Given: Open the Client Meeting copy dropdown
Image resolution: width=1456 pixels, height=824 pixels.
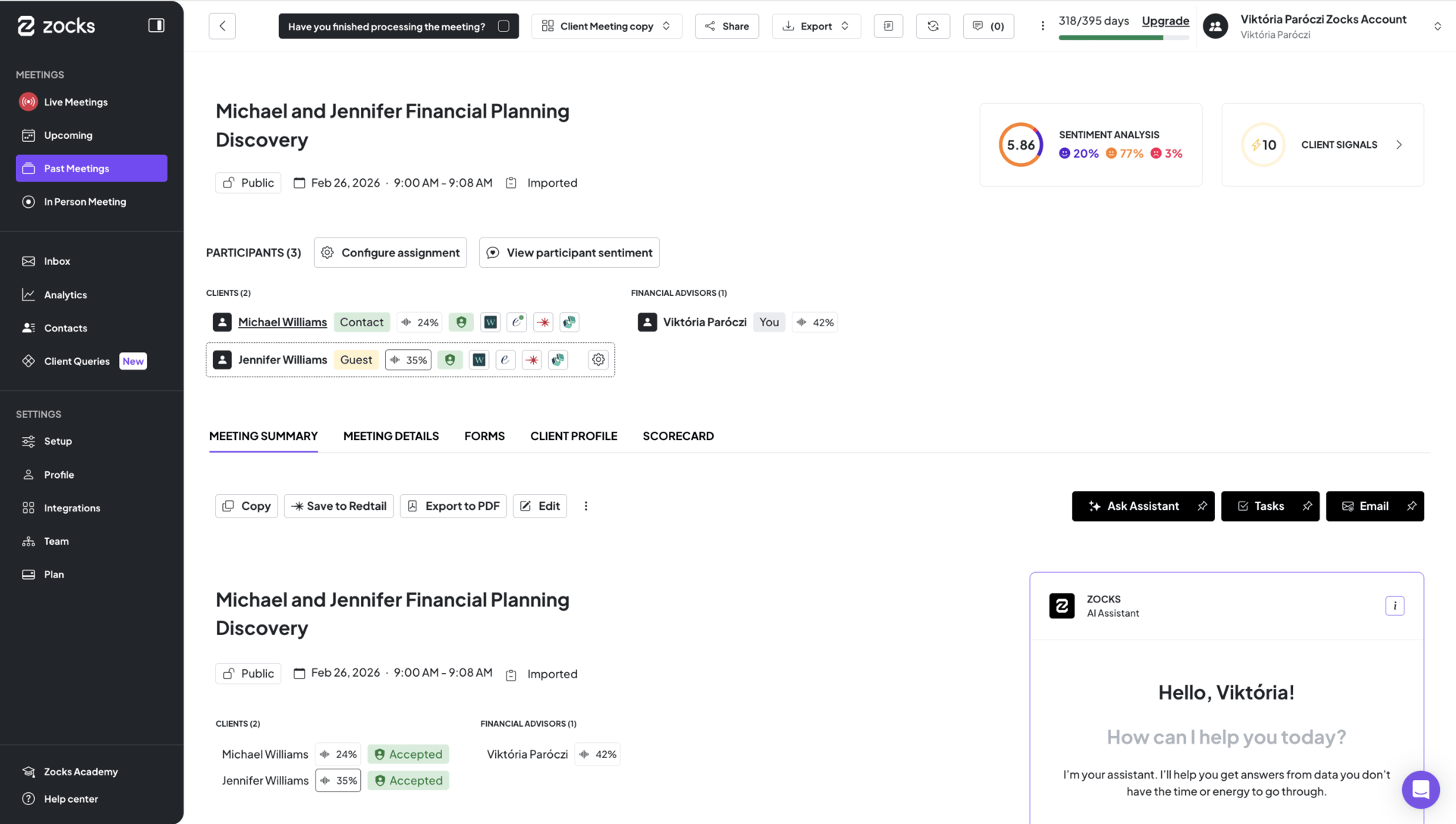Looking at the screenshot, I should pyautogui.click(x=607, y=26).
